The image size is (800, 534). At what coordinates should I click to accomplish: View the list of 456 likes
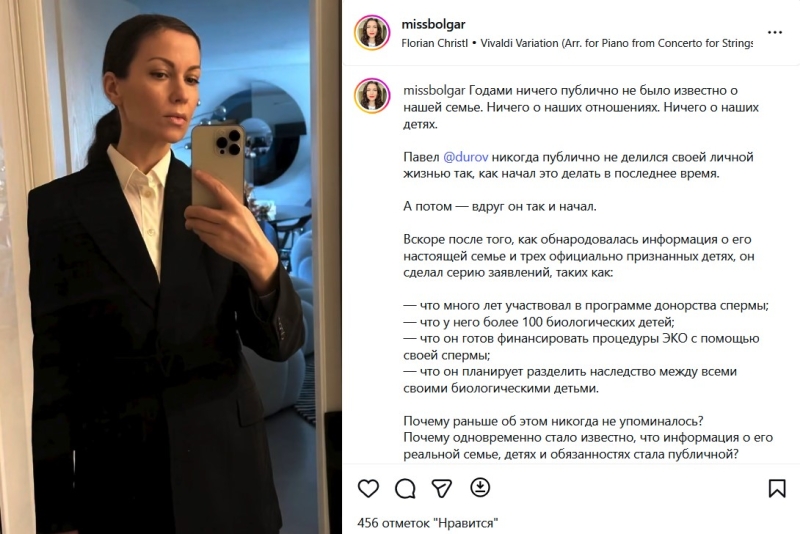(x=428, y=523)
